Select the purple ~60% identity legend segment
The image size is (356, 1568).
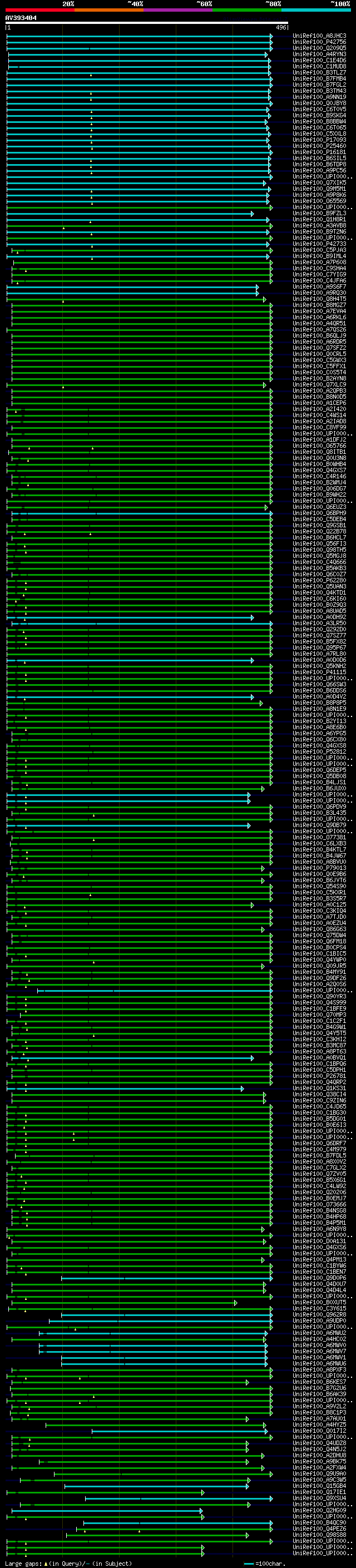coord(177,10)
